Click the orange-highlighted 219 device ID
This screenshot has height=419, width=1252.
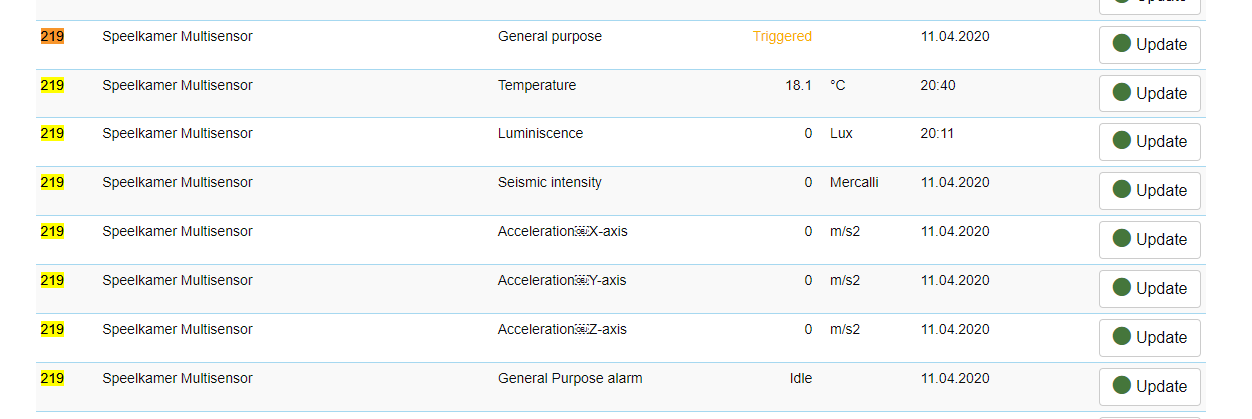pos(52,36)
